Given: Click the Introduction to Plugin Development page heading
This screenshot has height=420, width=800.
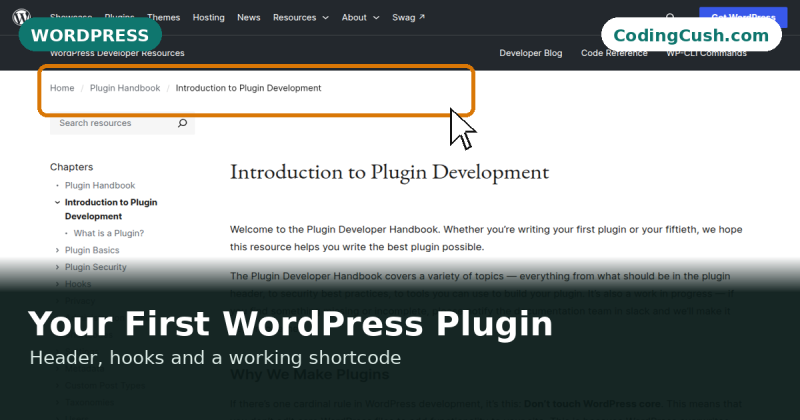Looking at the screenshot, I should point(389,172).
